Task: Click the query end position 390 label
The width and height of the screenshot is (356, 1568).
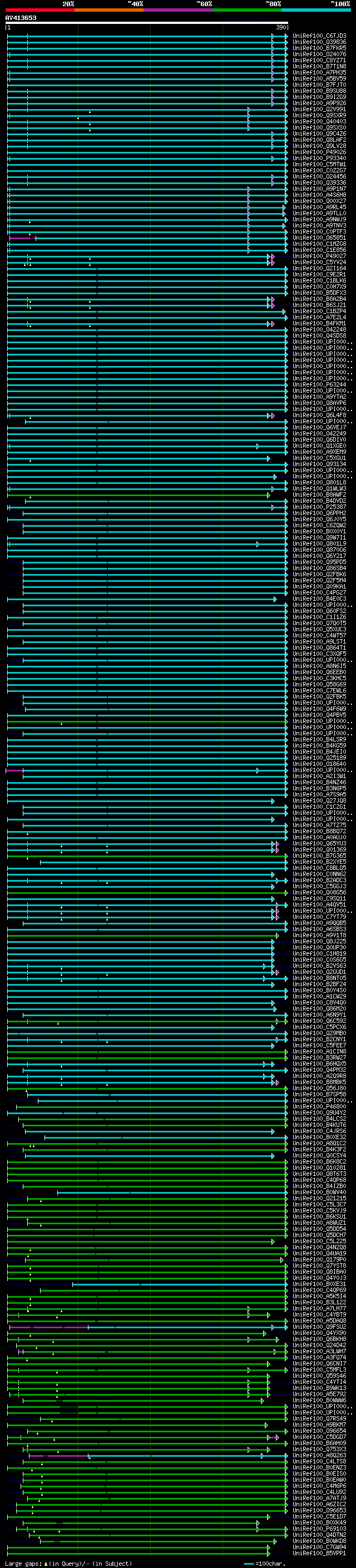Action: coord(281,27)
